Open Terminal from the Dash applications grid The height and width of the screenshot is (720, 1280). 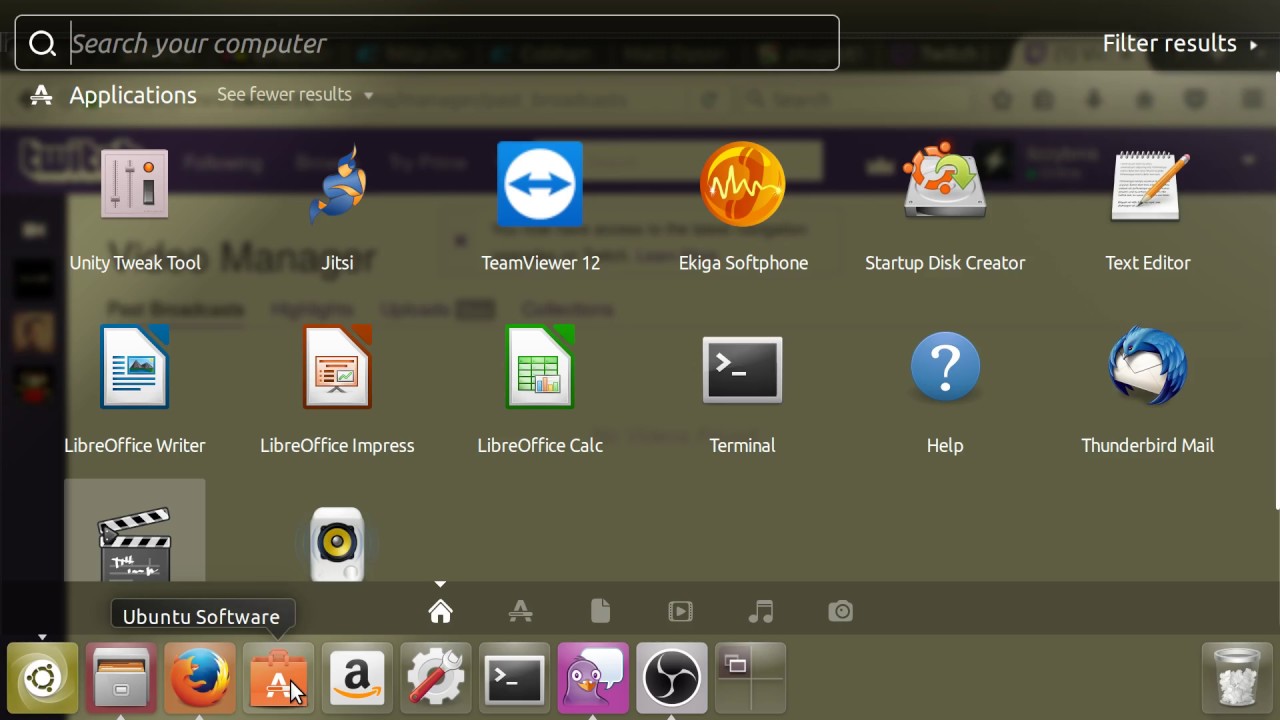click(x=742, y=369)
